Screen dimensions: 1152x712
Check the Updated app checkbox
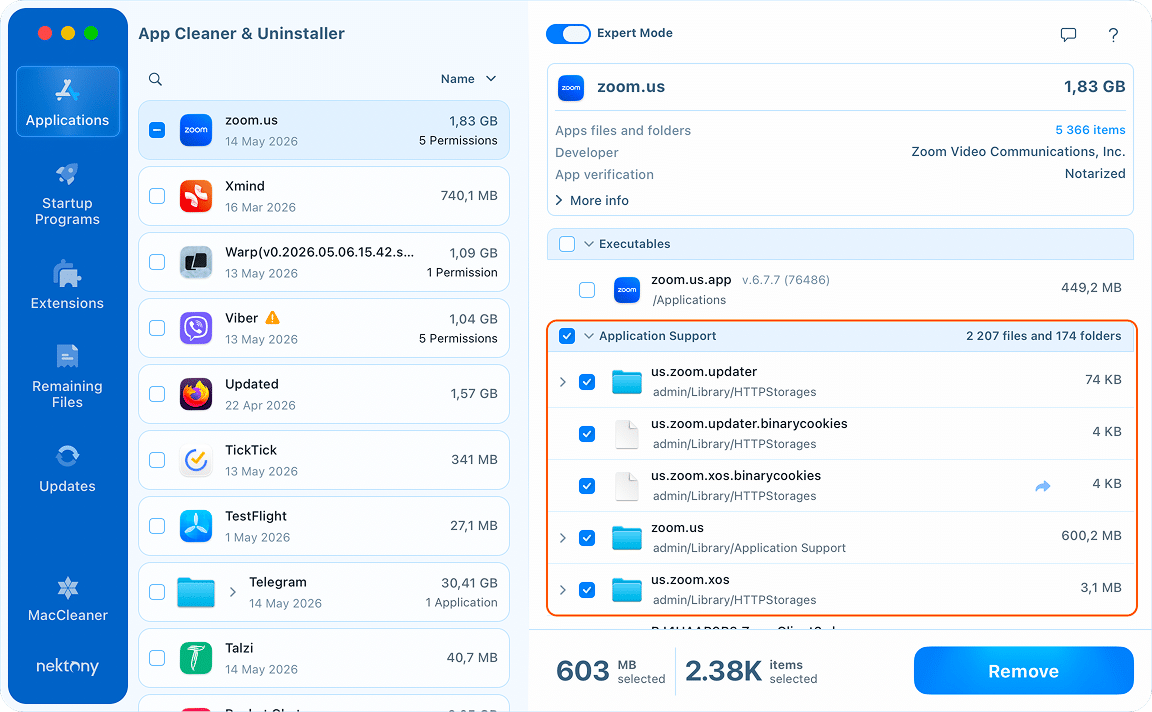tap(157, 394)
